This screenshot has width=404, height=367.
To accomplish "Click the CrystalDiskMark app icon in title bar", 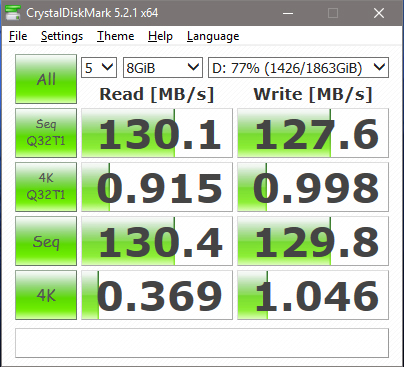I will [x=13, y=13].
